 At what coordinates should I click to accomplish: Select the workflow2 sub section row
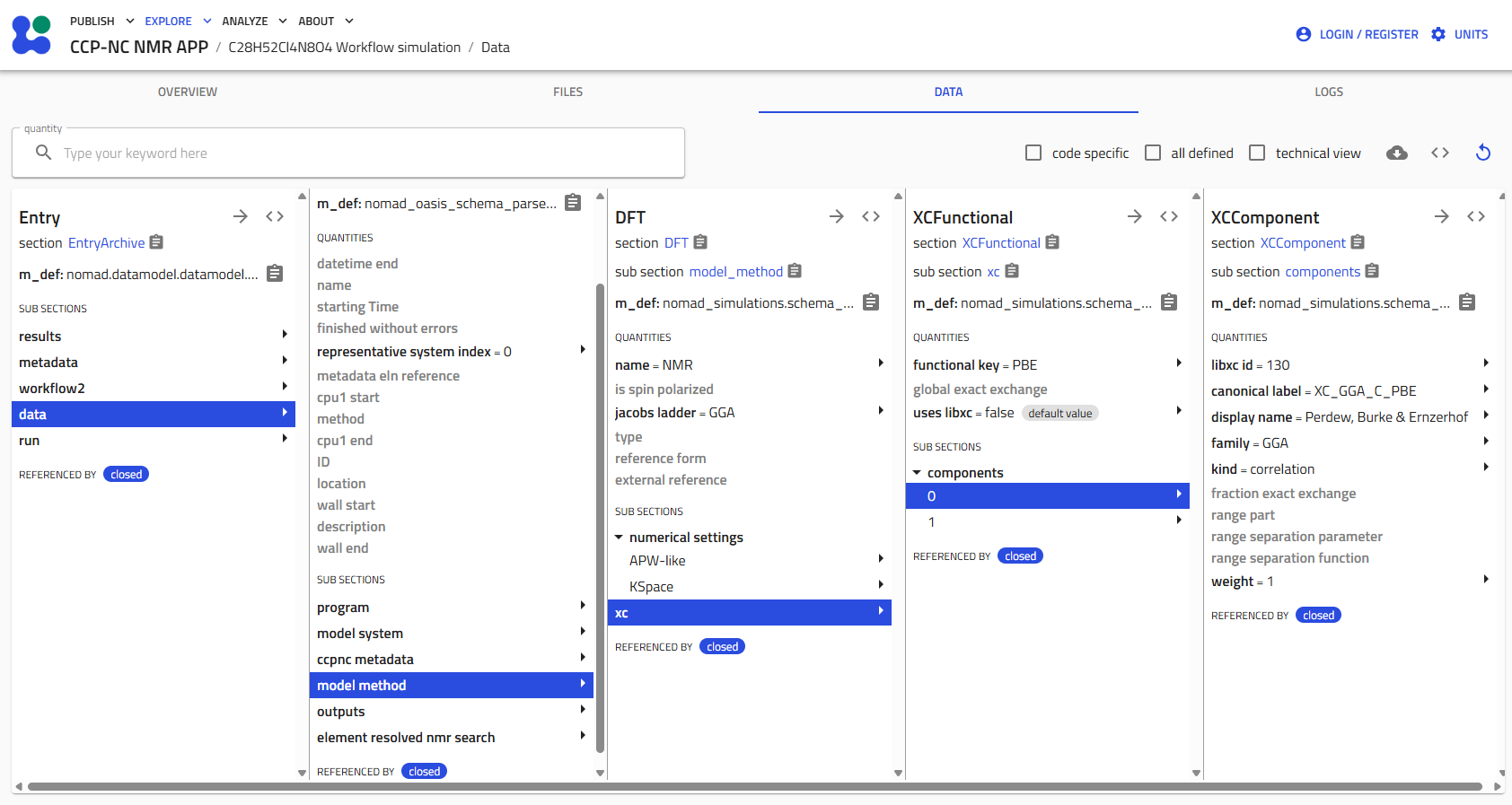pos(154,388)
